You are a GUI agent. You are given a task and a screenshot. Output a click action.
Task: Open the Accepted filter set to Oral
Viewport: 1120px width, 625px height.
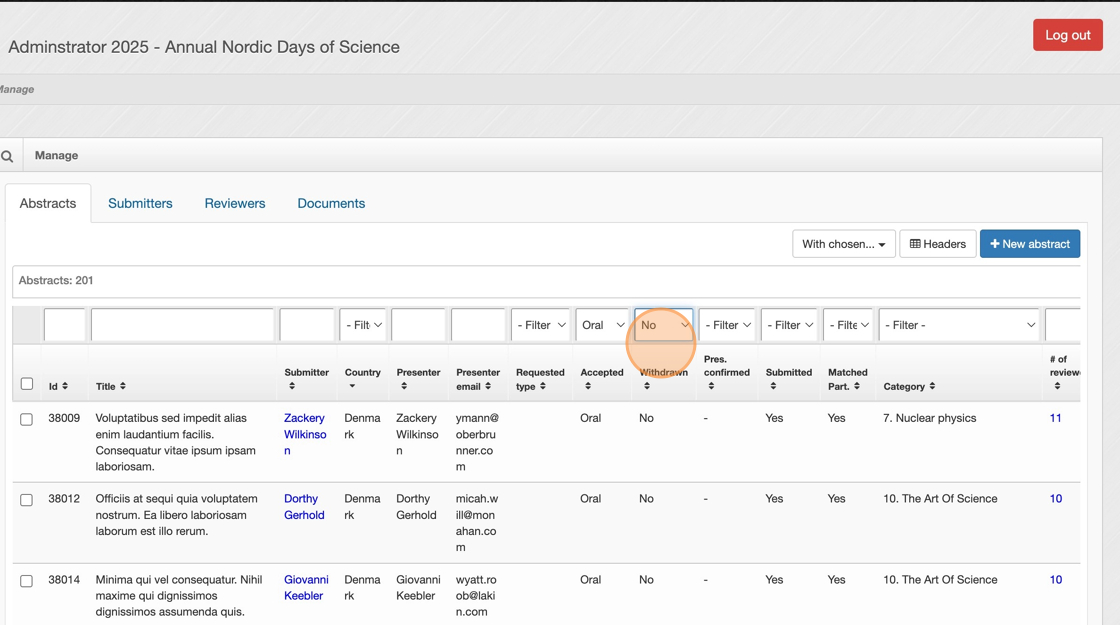(x=602, y=325)
